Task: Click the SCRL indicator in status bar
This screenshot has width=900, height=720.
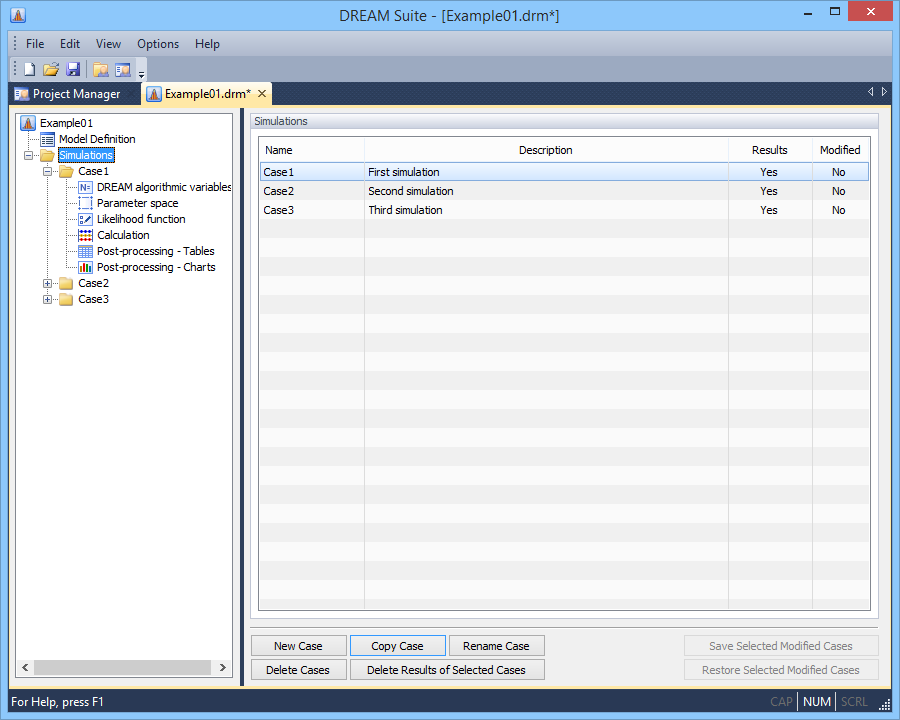Action: pos(854,702)
